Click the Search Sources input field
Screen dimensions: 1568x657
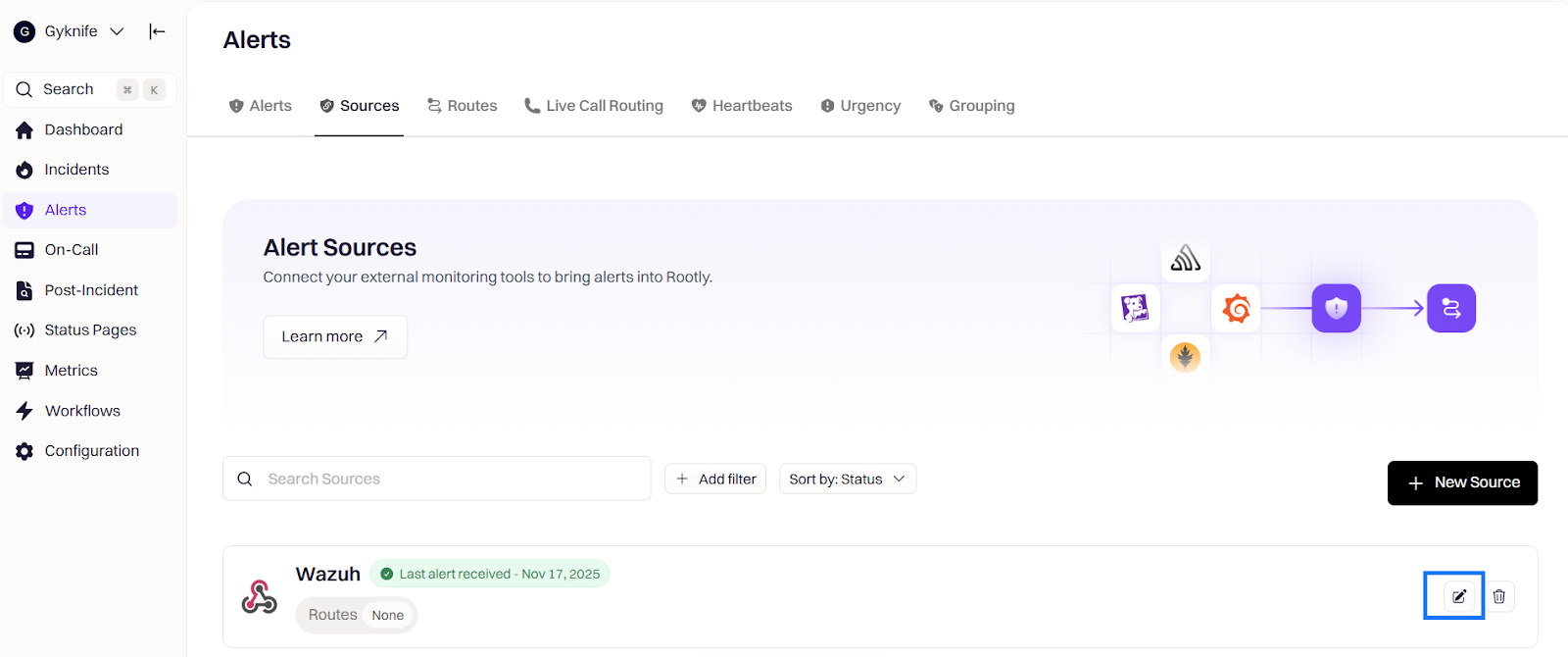click(x=437, y=479)
